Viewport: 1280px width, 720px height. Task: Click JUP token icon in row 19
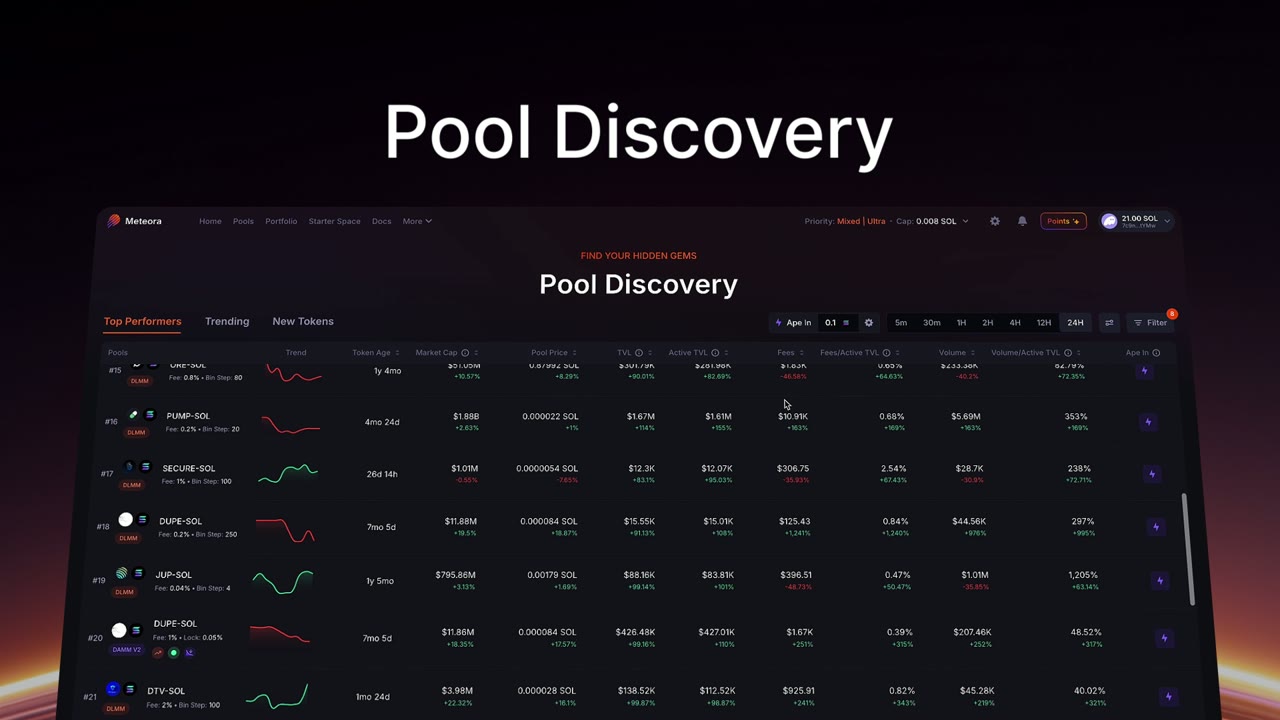[122, 574]
